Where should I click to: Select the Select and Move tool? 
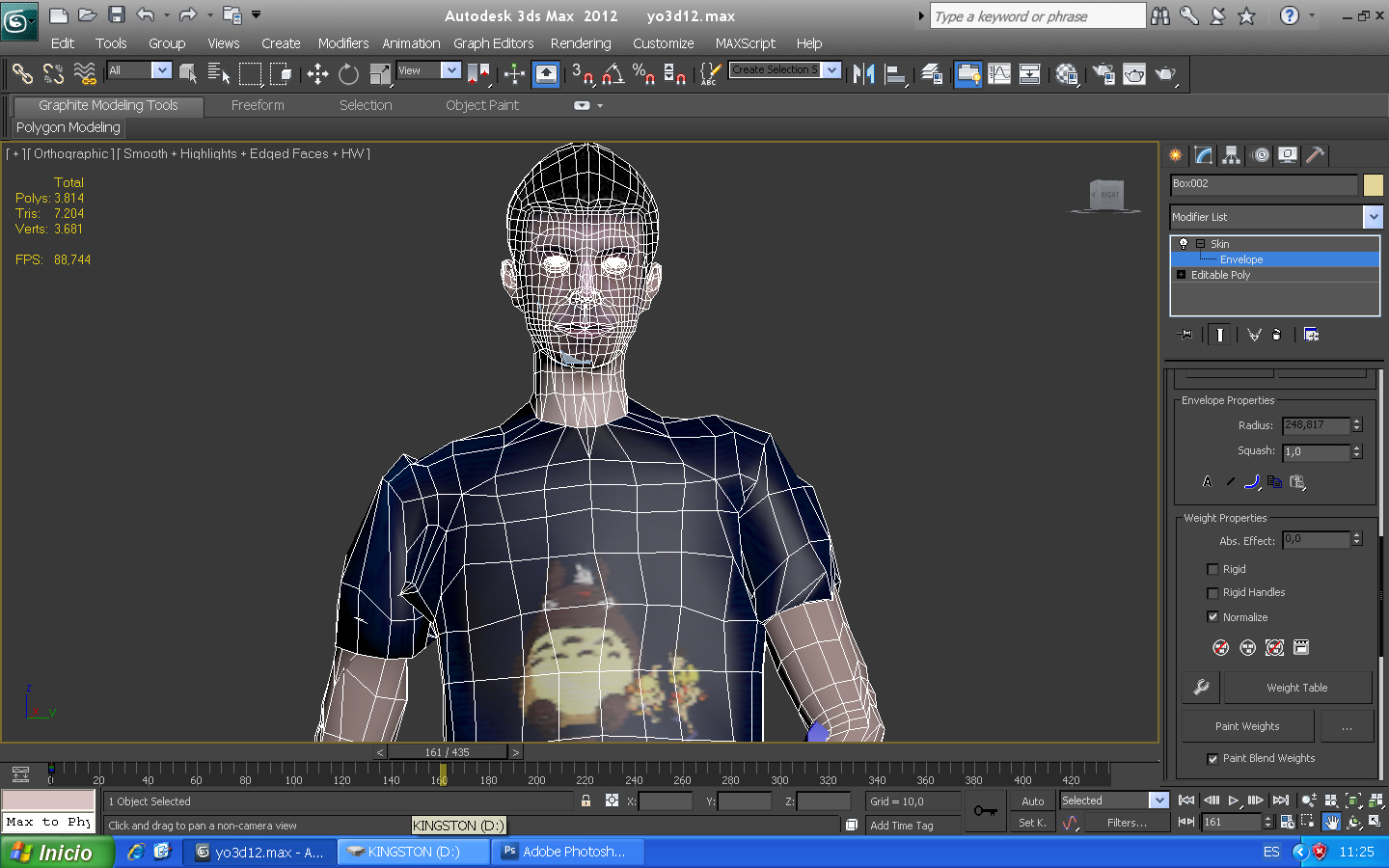(x=317, y=74)
